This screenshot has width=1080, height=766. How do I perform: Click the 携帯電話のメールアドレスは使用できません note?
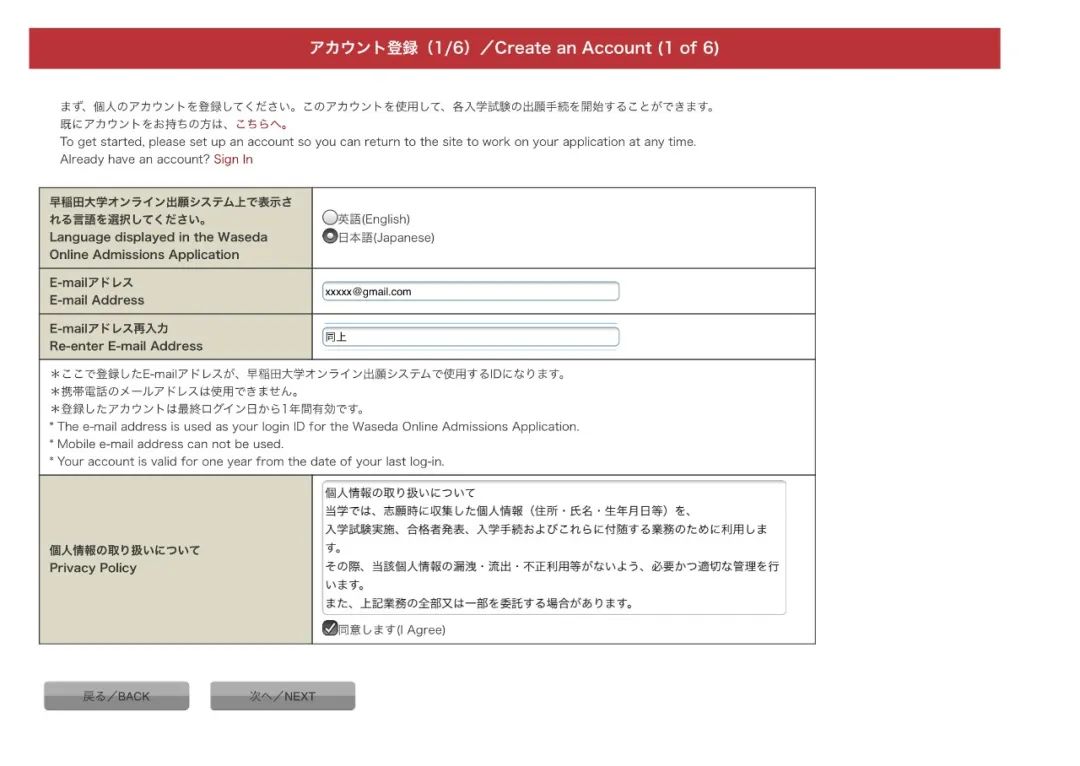click(176, 391)
